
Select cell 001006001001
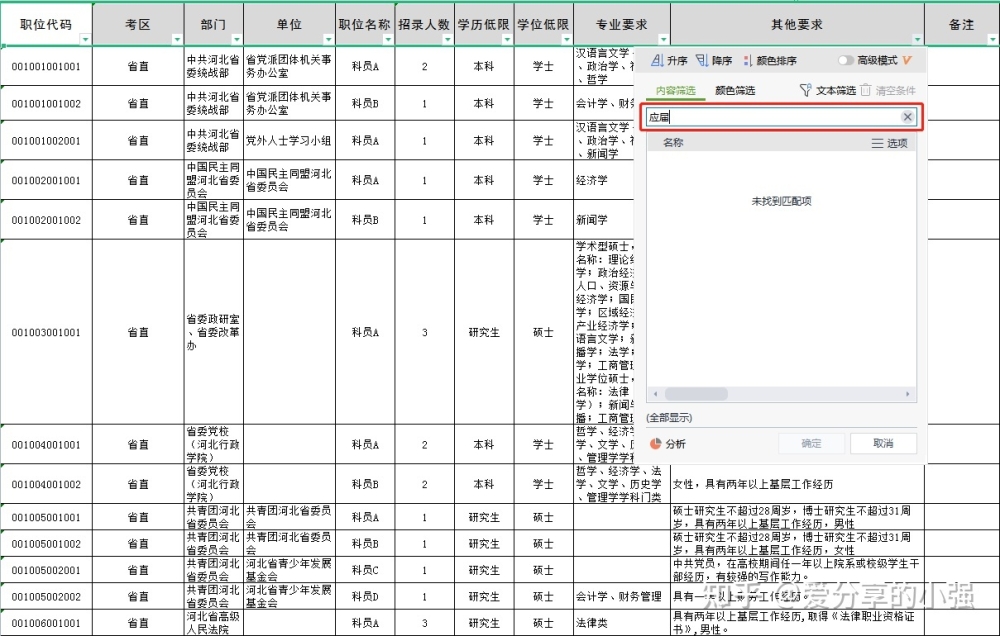coord(47,623)
